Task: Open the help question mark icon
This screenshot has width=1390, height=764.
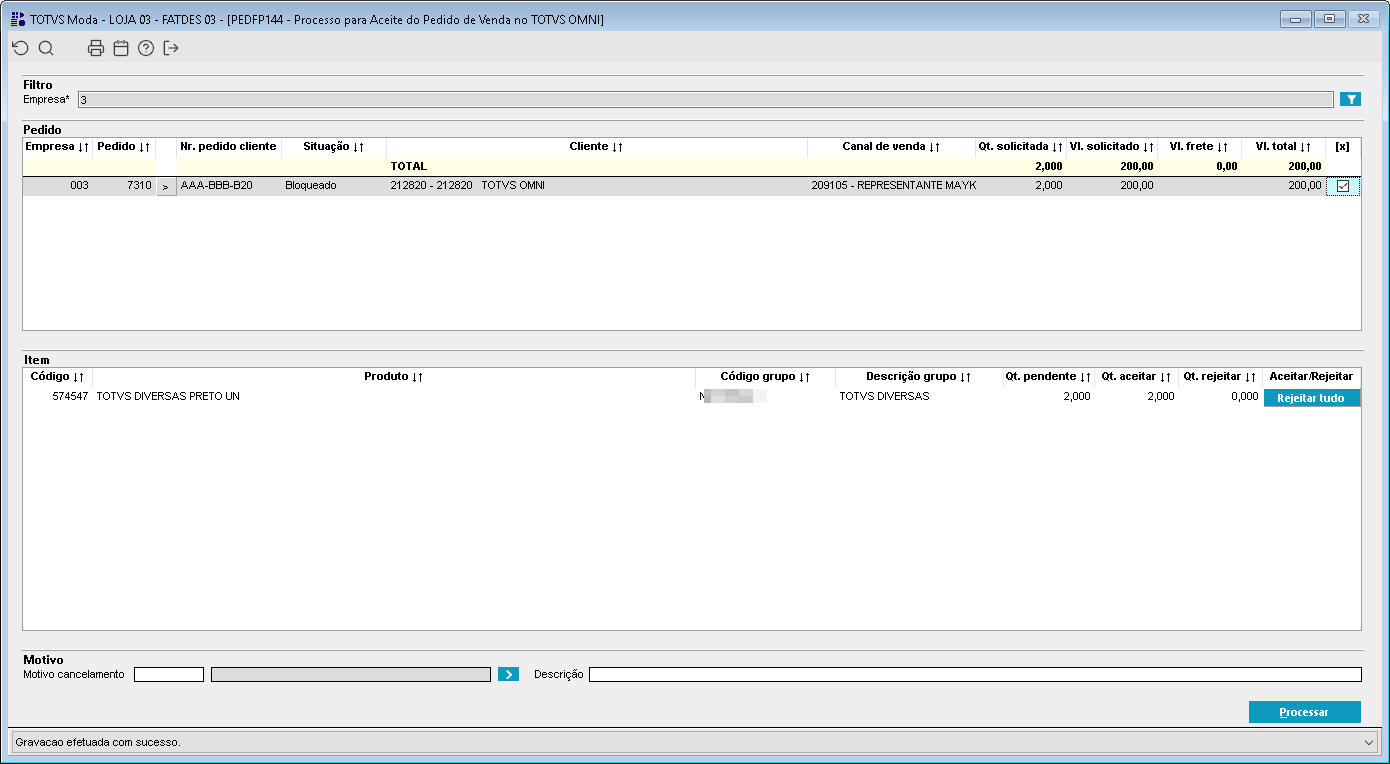Action: click(146, 48)
